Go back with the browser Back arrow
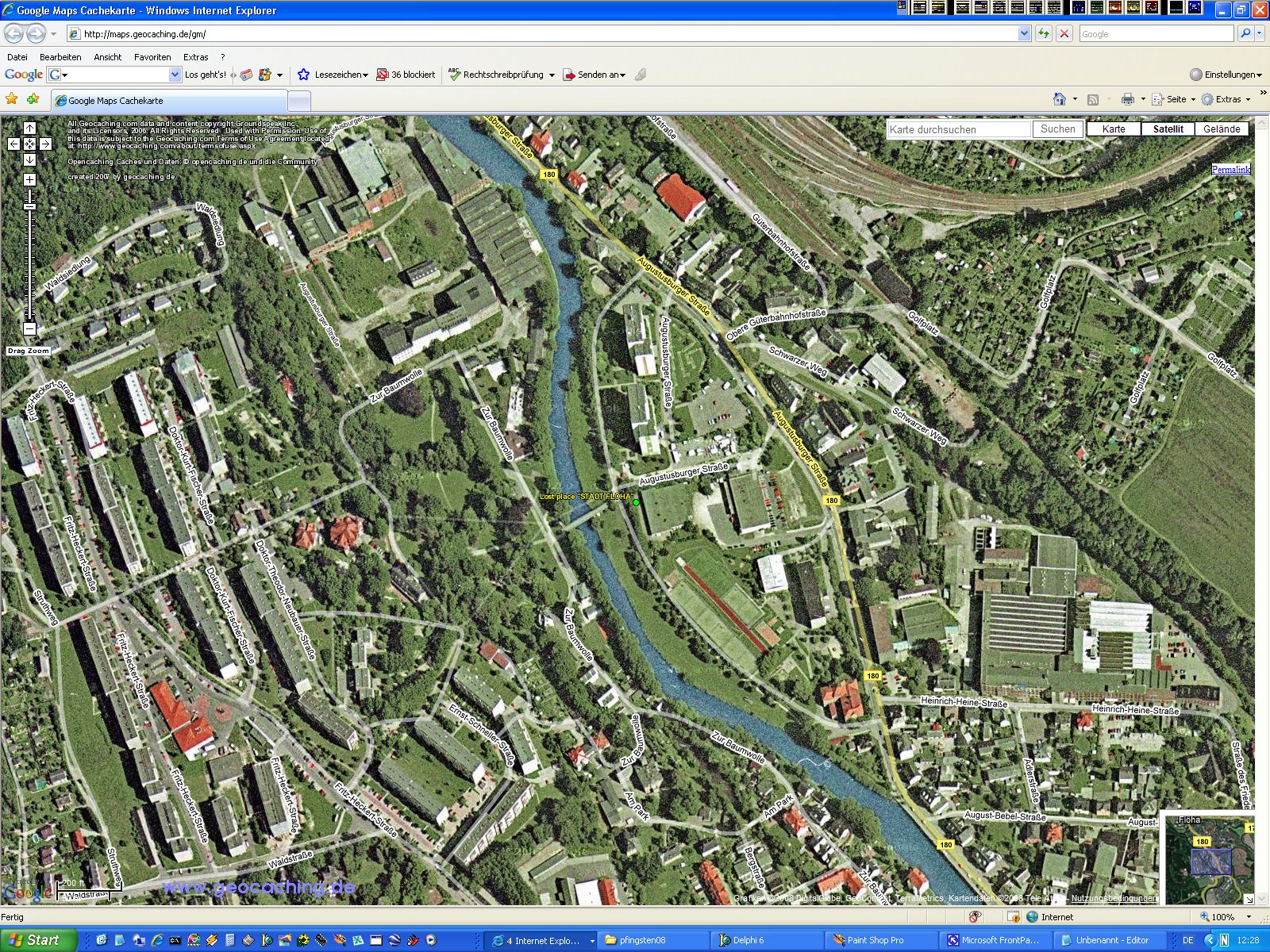The image size is (1270, 952). (x=13, y=33)
